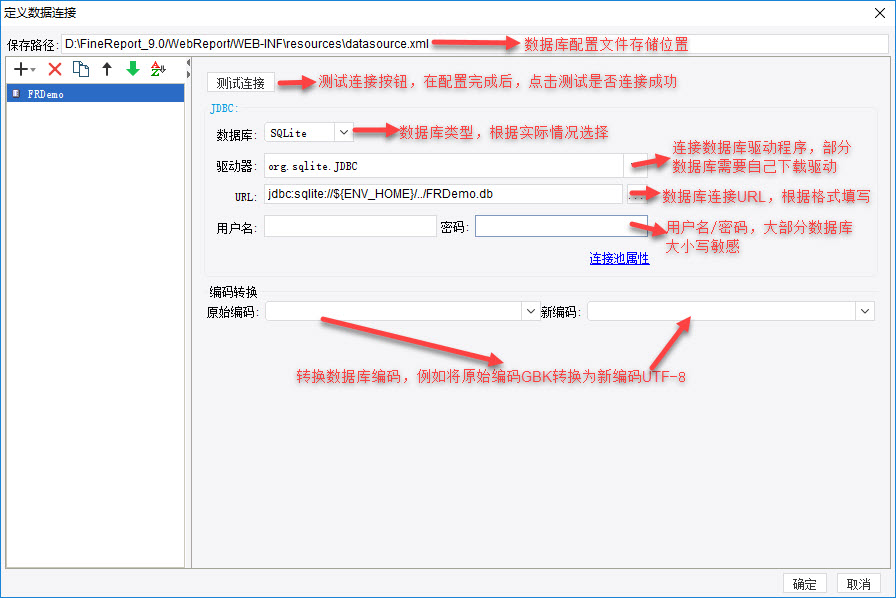This screenshot has width=896, height=598.
Task: Open the driver dropdown arrow
Action: click(x=635, y=166)
